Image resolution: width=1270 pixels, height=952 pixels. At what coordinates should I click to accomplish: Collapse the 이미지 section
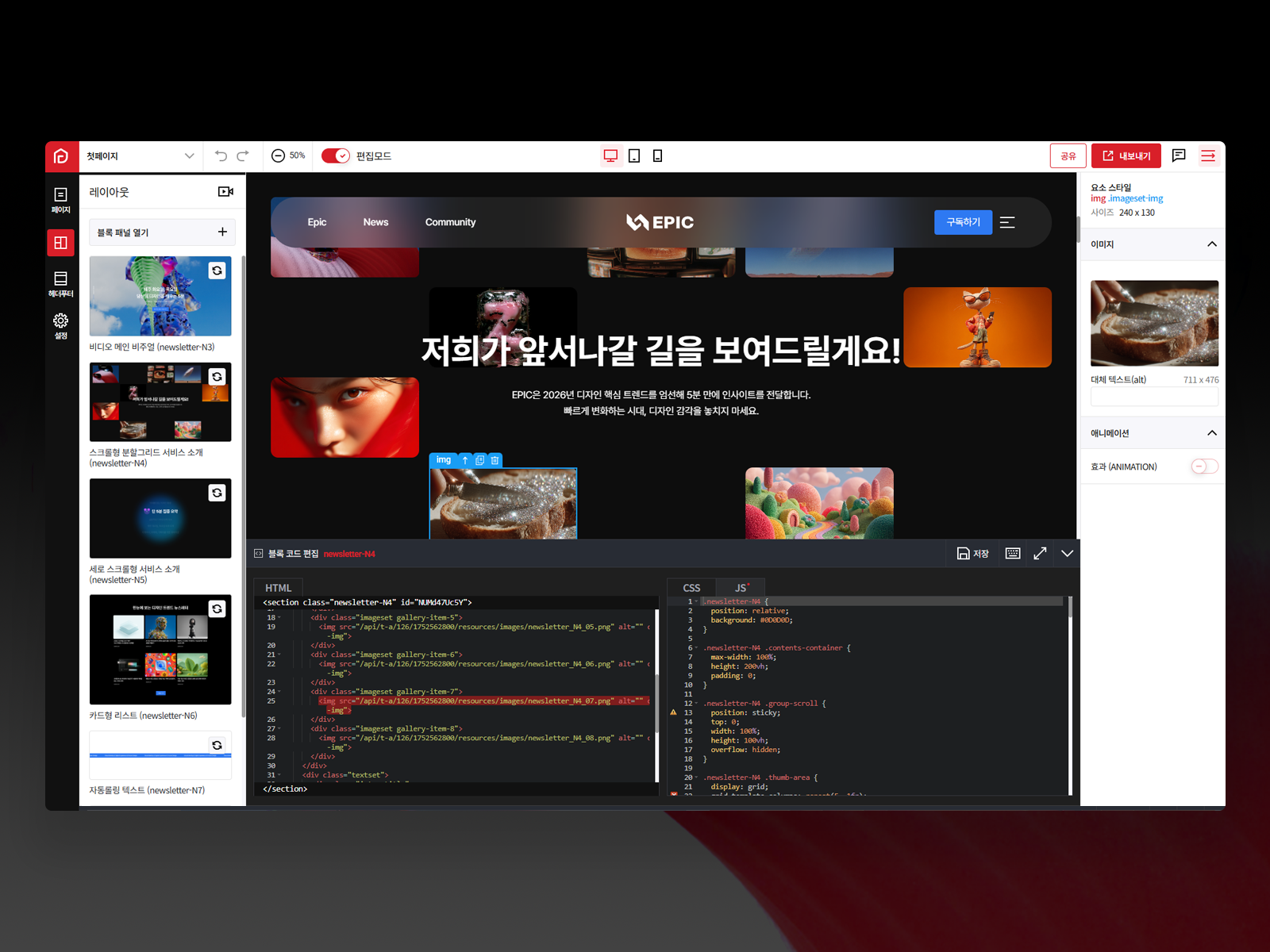1211,244
